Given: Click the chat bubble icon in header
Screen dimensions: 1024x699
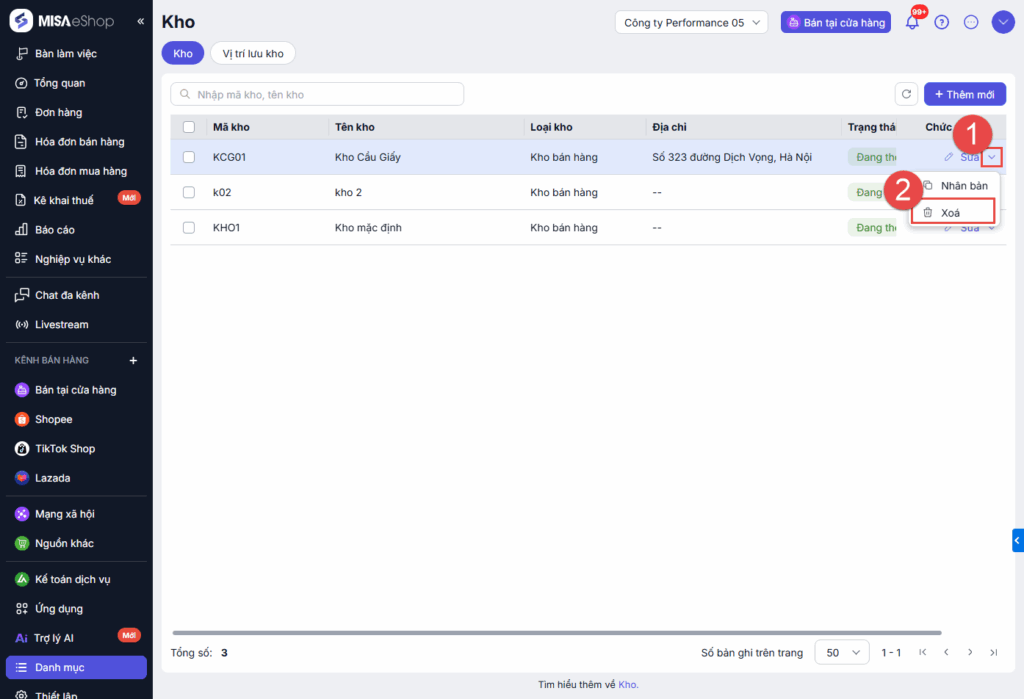Looking at the screenshot, I should [x=971, y=22].
